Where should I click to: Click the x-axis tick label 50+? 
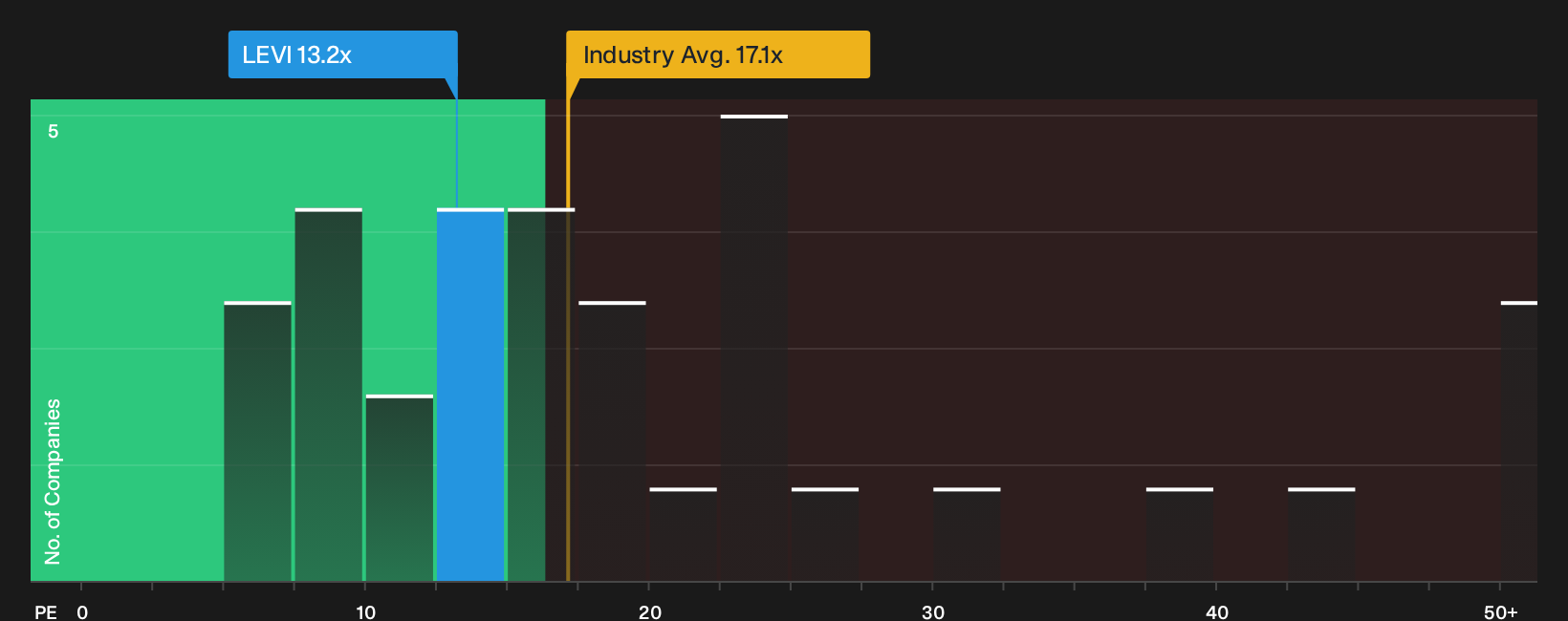pyautogui.click(x=1501, y=612)
